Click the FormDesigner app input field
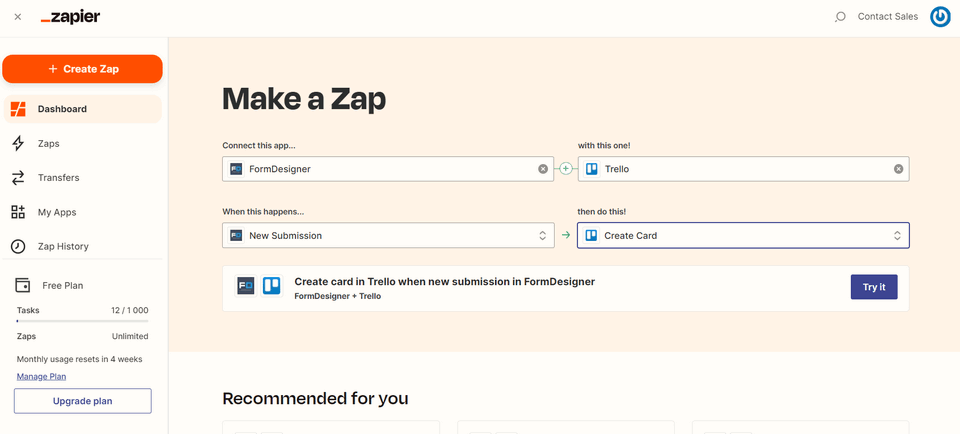Screen dimensions: 960x434 pyautogui.click(x=388, y=169)
